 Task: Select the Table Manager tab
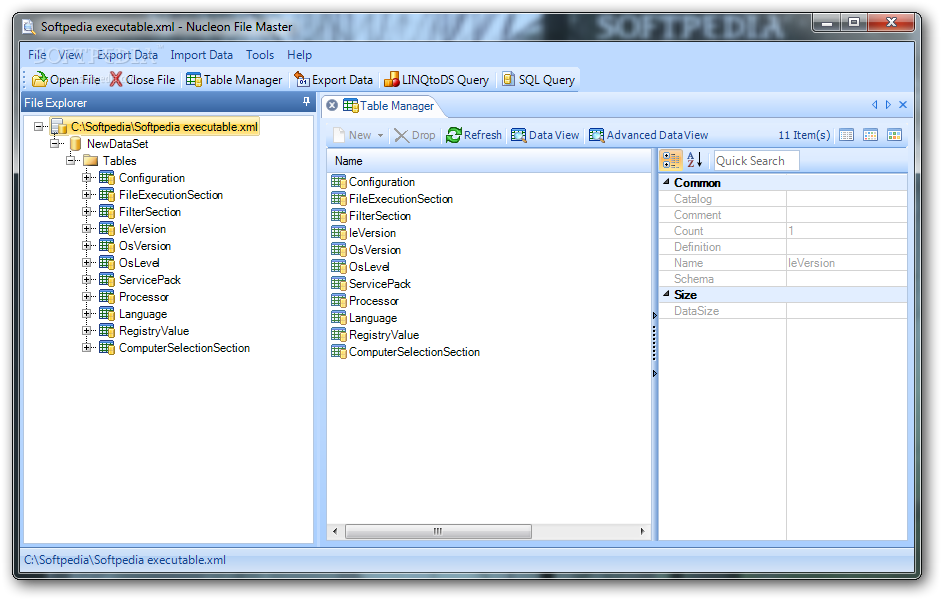(388, 106)
